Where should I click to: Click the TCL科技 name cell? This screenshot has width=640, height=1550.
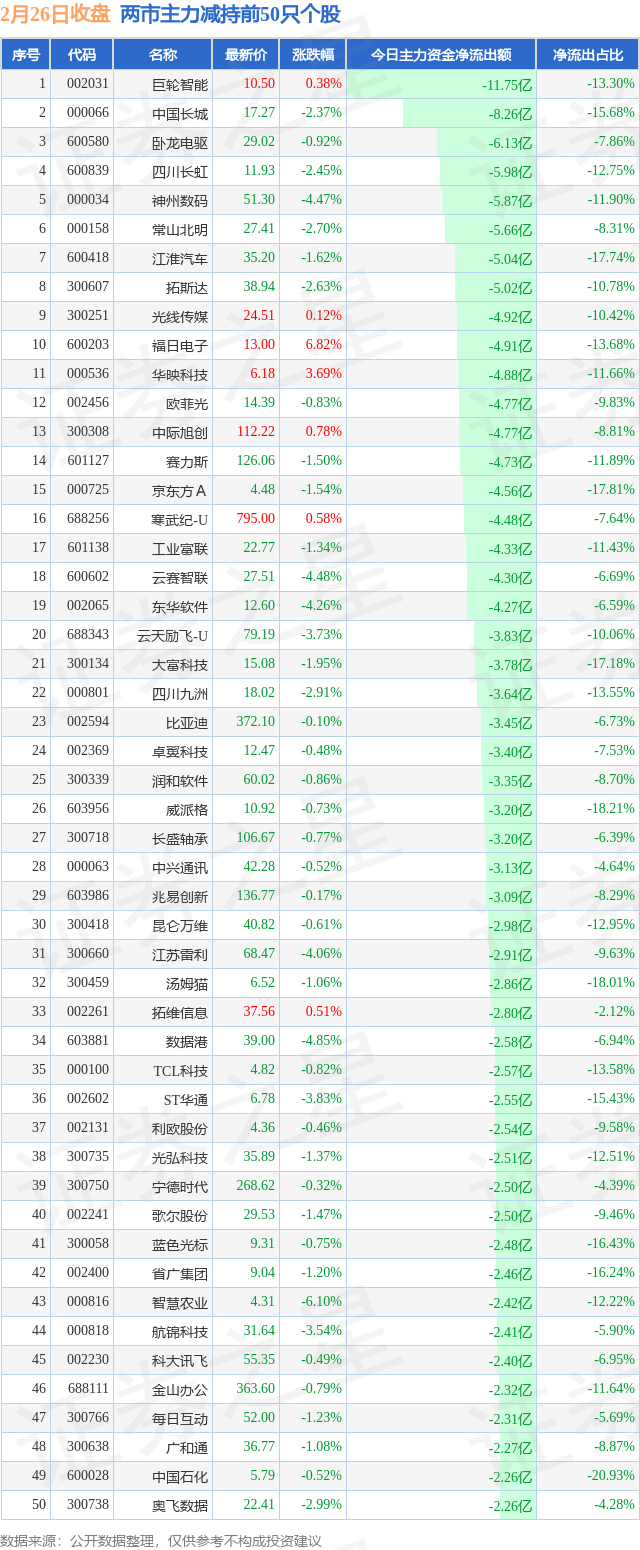[163, 1070]
